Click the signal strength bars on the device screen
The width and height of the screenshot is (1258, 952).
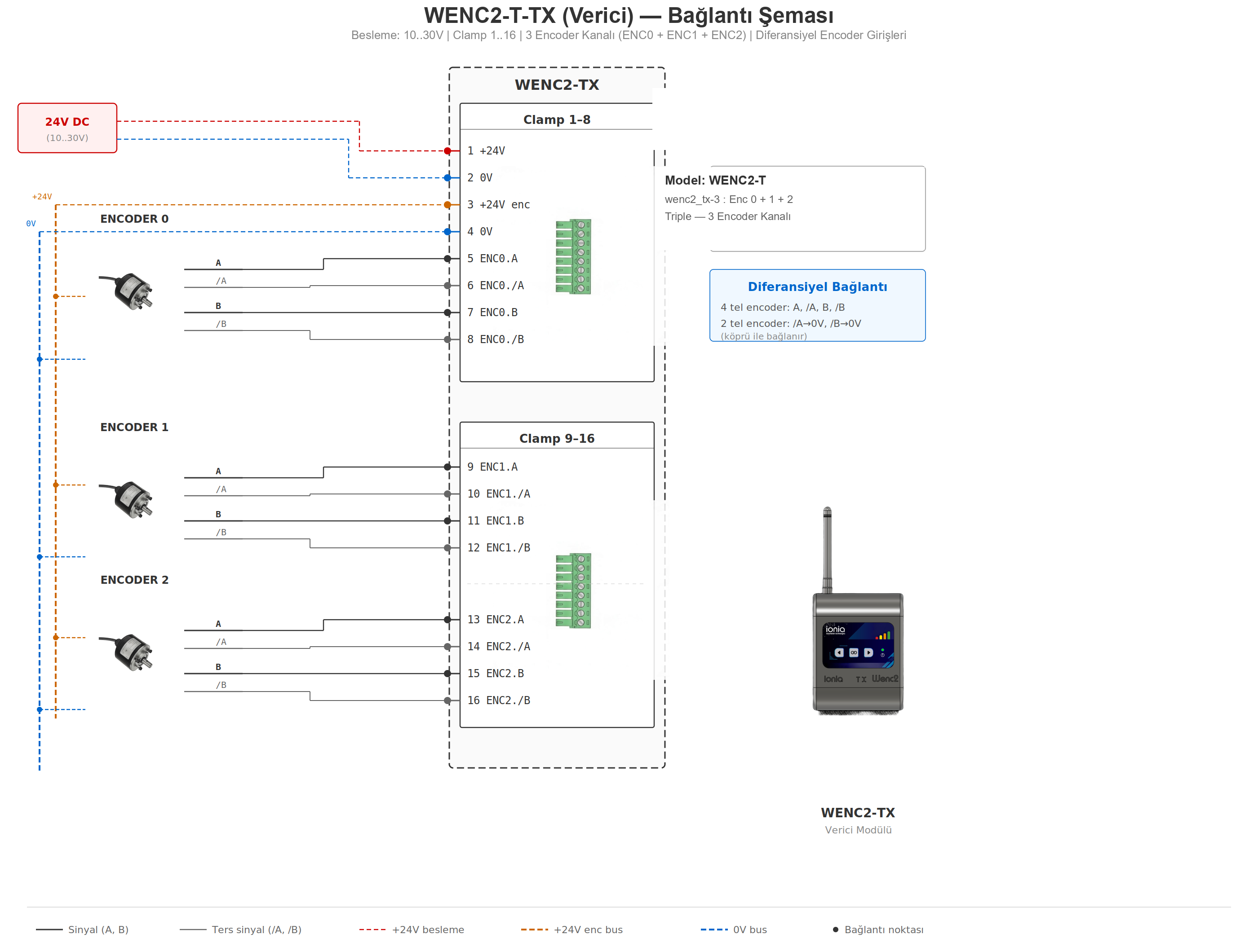[x=883, y=636]
